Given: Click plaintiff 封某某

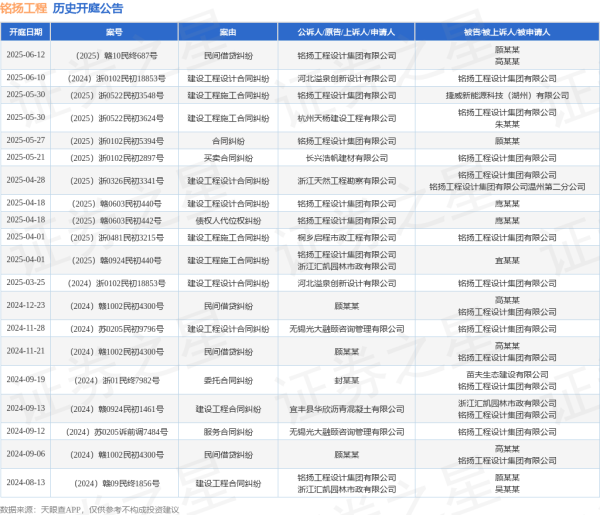Looking at the screenshot, I should [x=347, y=381].
